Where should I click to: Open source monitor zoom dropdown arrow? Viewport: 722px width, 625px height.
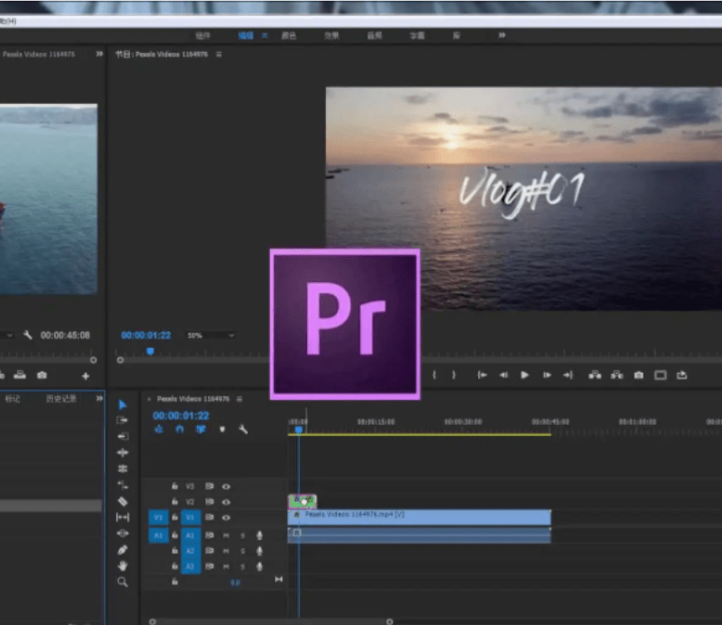click(10, 335)
